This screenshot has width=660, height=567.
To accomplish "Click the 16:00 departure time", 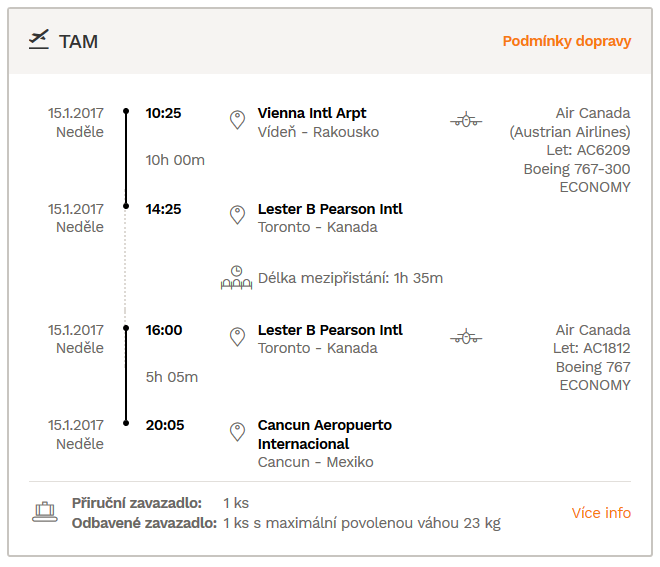I will [164, 330].
